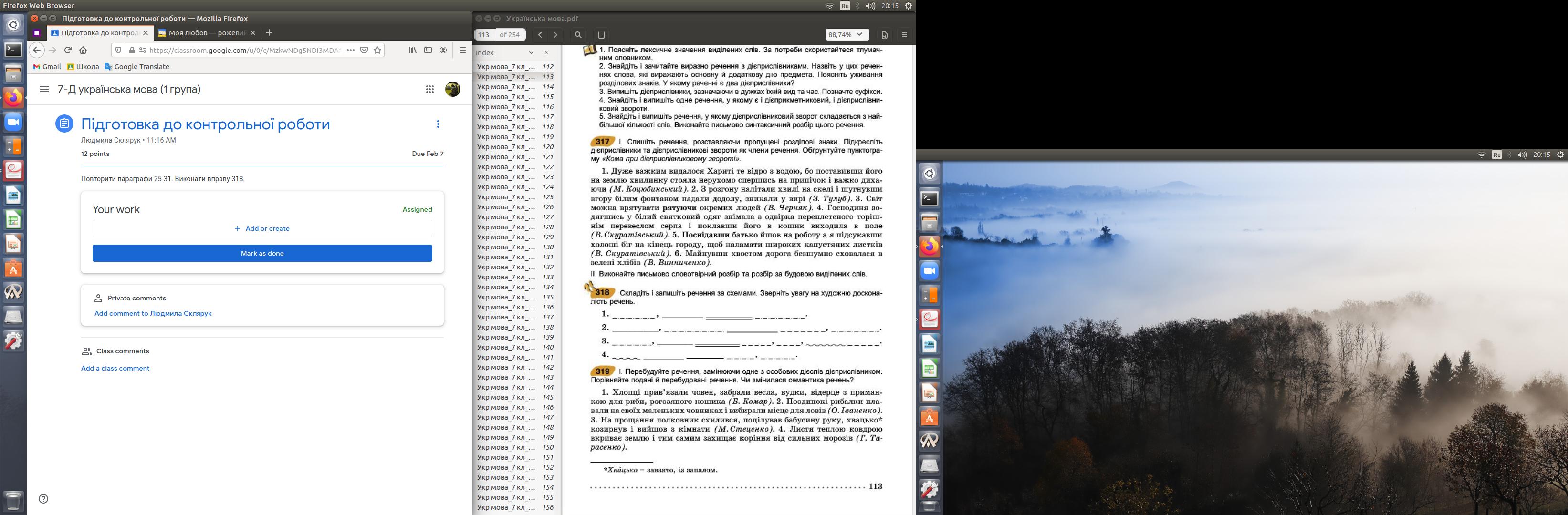The height and width of the screenshot is (515, 1568).
Task: Go to previous page in PDF viewer
Action: (x=540, y=35)
